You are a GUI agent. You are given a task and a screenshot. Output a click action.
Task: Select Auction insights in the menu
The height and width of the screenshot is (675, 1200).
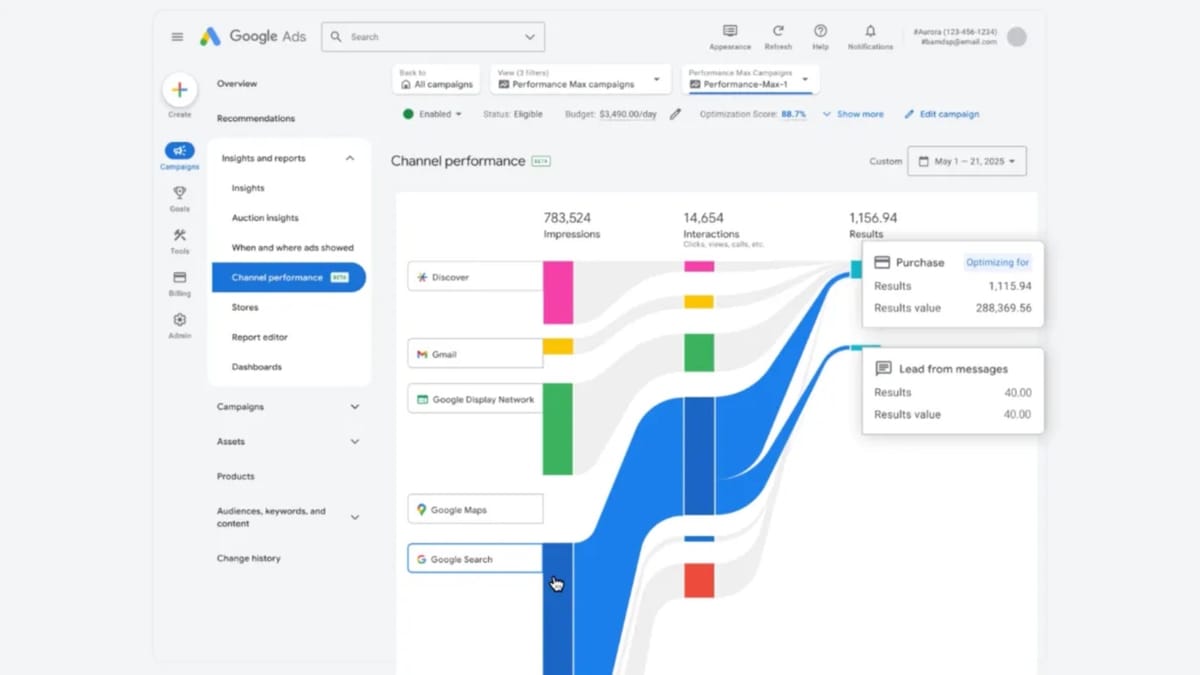(265, 218)
